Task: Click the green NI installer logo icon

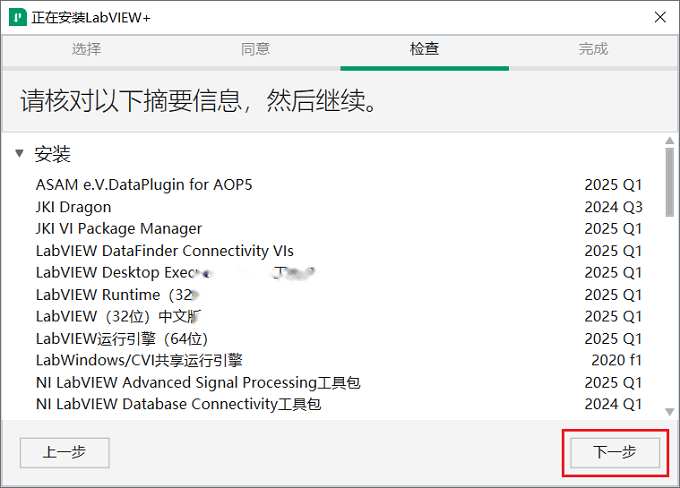Action: 18,17
